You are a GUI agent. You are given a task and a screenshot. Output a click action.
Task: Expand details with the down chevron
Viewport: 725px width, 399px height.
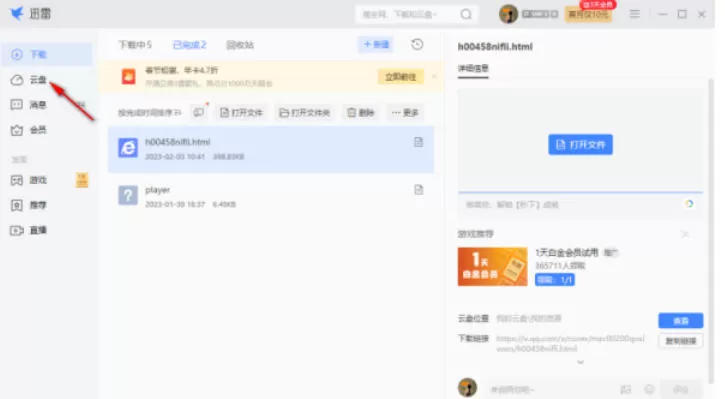pyautogui.click(x=580, y=362)
